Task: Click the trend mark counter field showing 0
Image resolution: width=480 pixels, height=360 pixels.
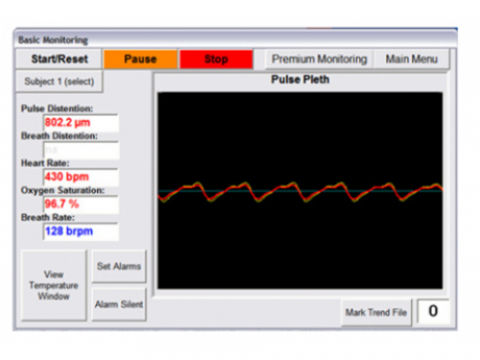Action: click(x=433, y=311)
